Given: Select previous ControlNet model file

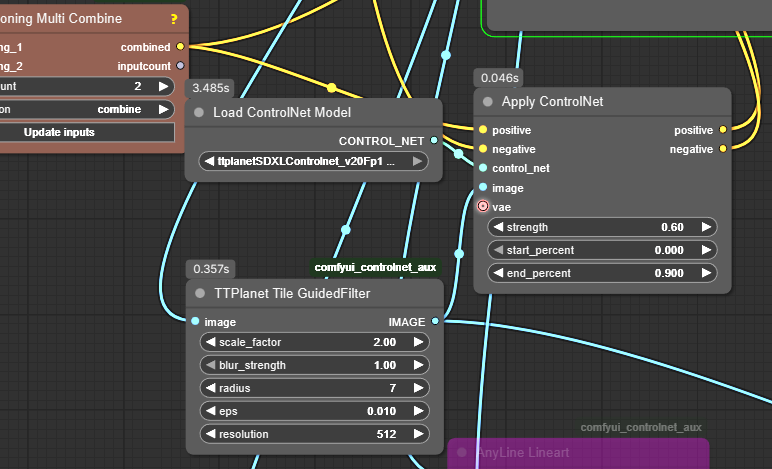Looking at the screenshot, I should [x=209, y=161].
